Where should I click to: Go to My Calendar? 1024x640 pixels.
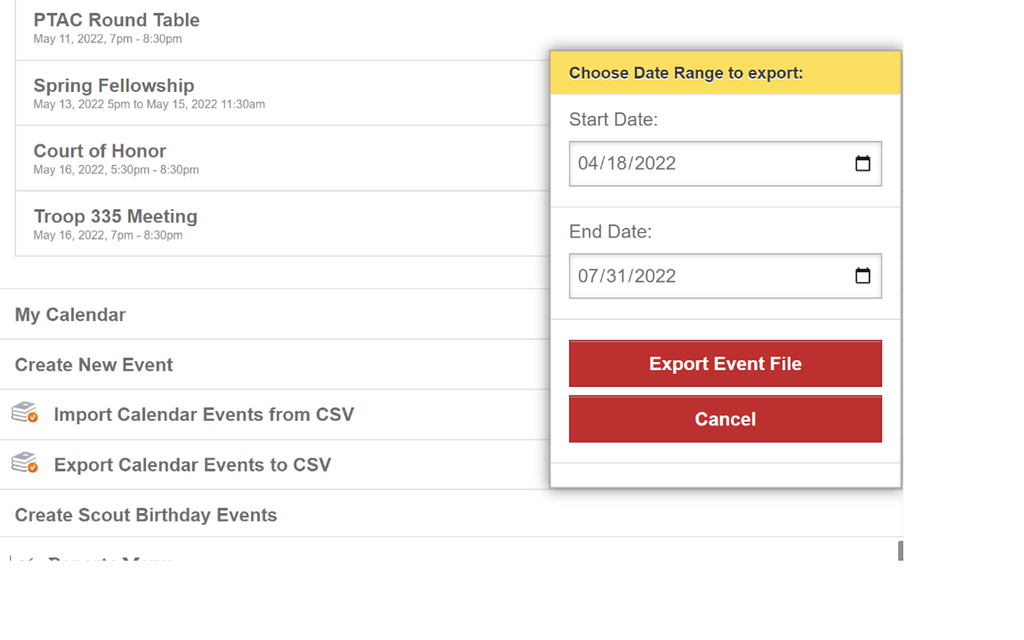pos(70,315)
